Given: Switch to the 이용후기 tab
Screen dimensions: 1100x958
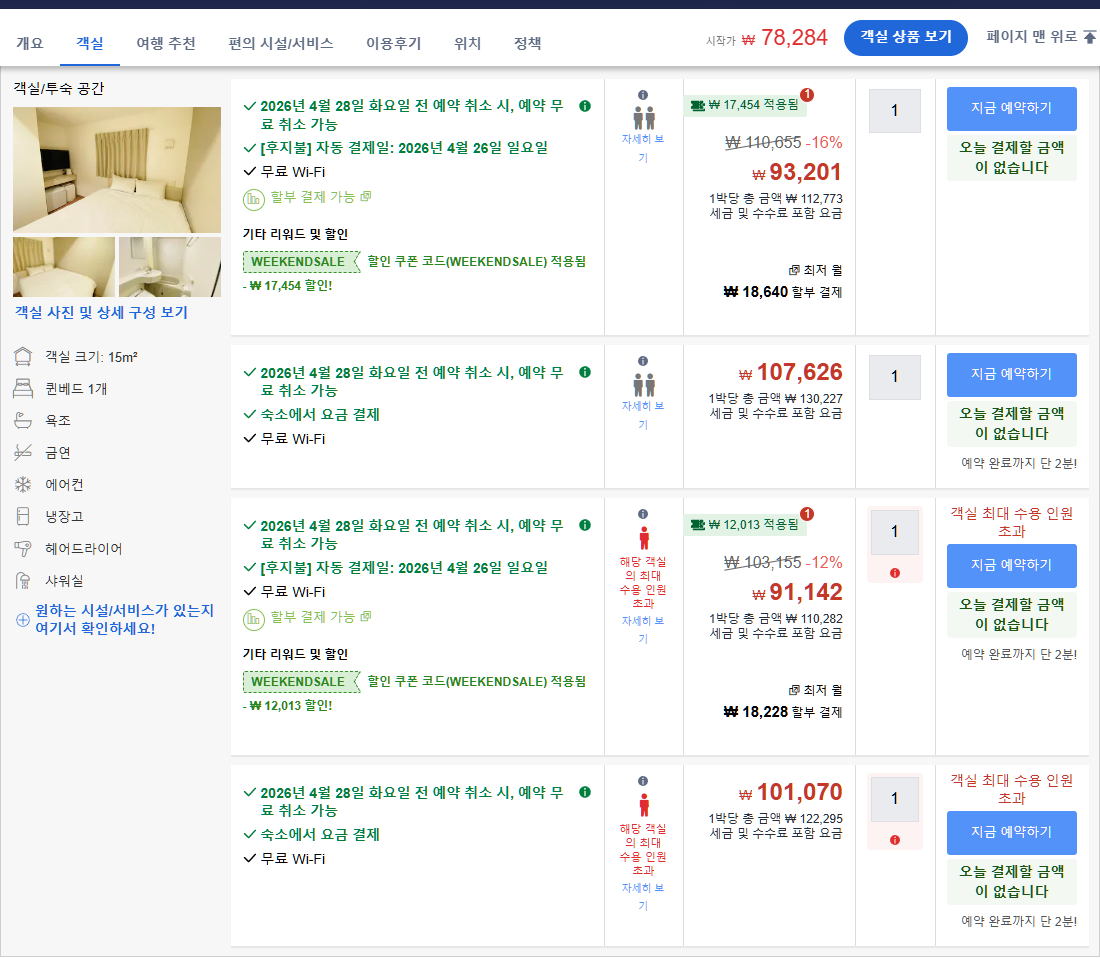Looking at the screenshot, I should pyautogui.click(x=395, y=43).
